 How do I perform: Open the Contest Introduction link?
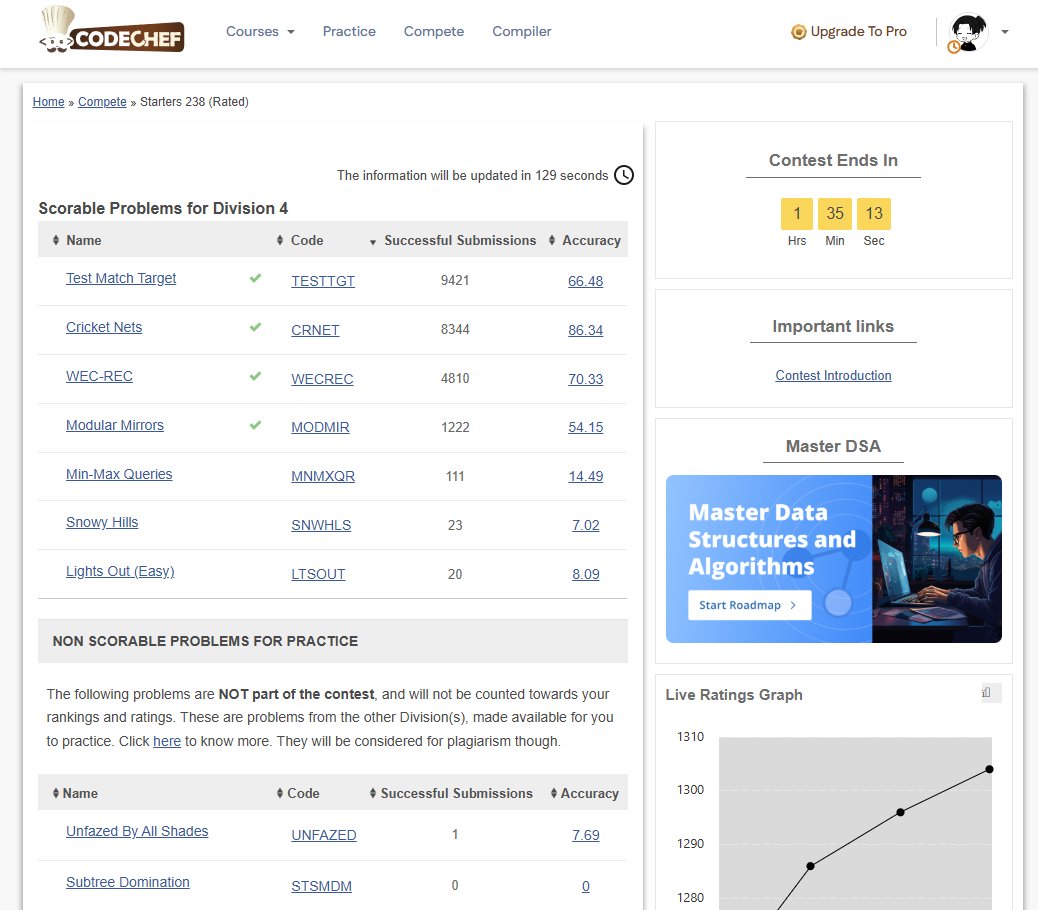tap(833, 375)
